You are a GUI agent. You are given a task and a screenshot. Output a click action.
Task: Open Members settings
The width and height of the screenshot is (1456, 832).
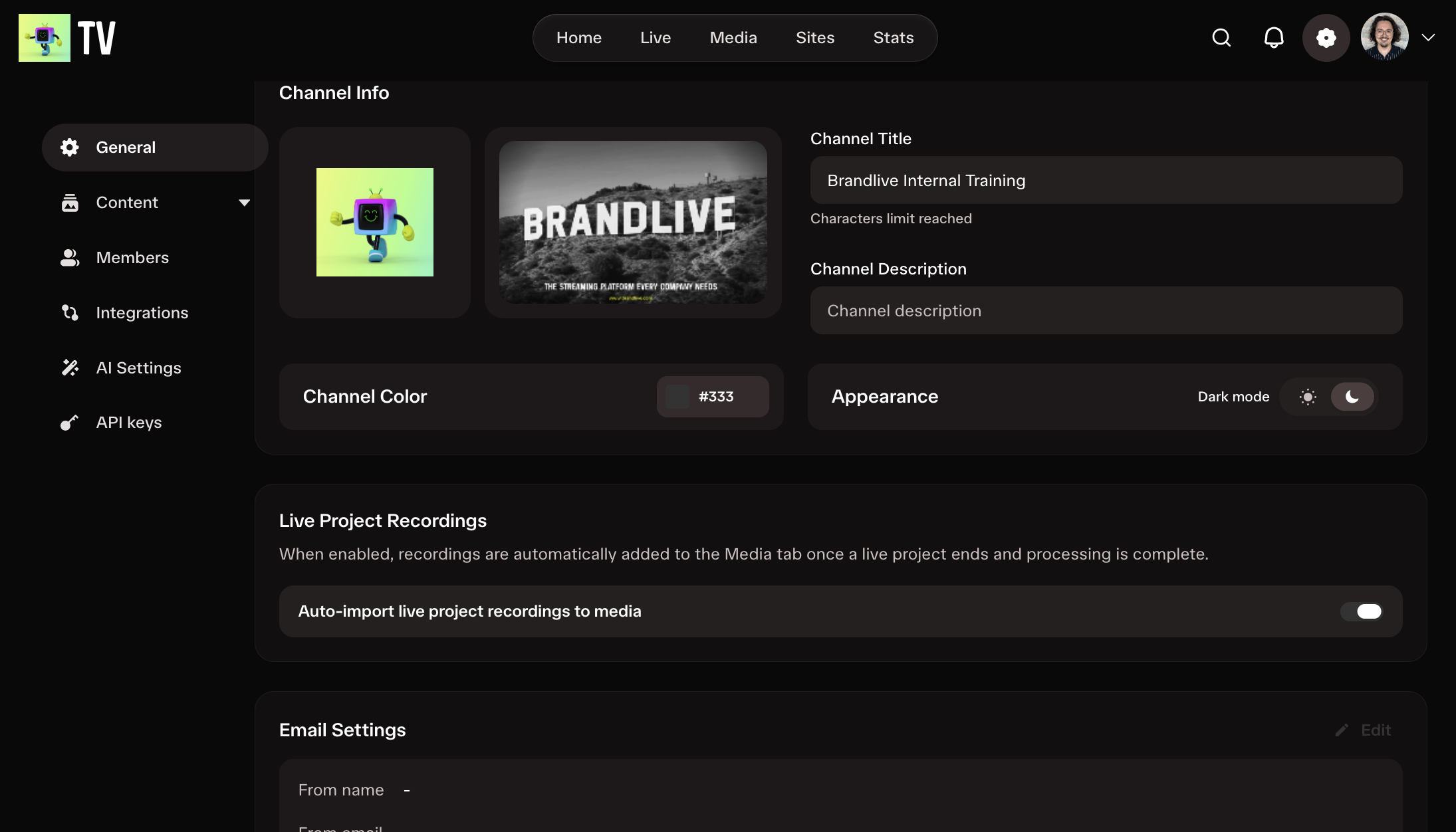point(132,258)
